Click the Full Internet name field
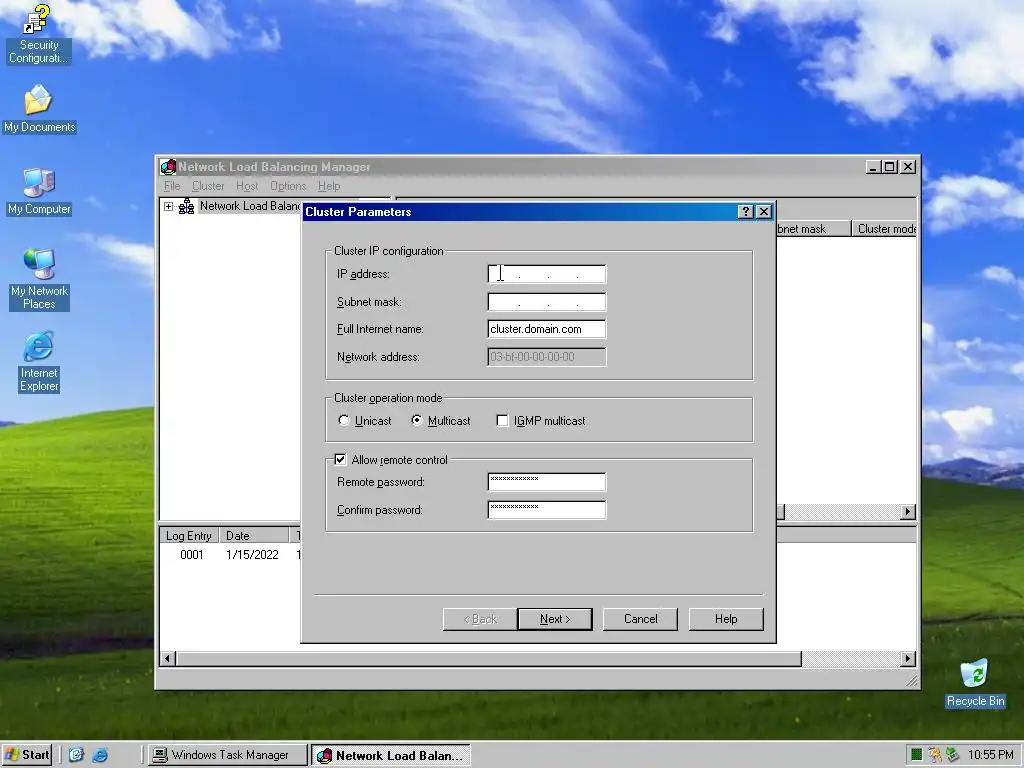This screenshot has width=1024, height=768. (547, 329)
